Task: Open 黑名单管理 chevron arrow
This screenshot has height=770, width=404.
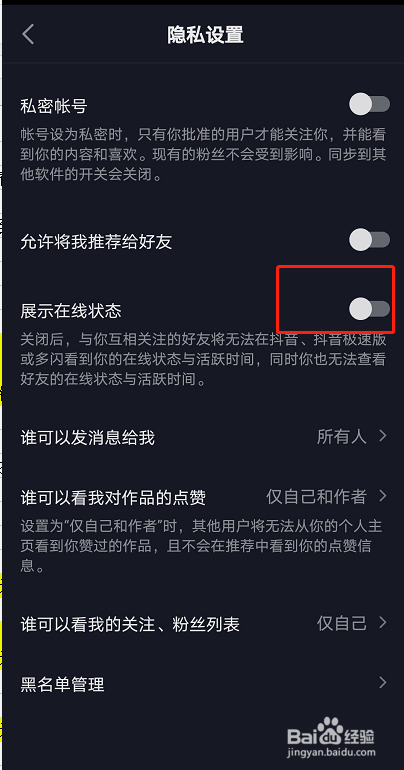Action: click(x=383, y=683)
